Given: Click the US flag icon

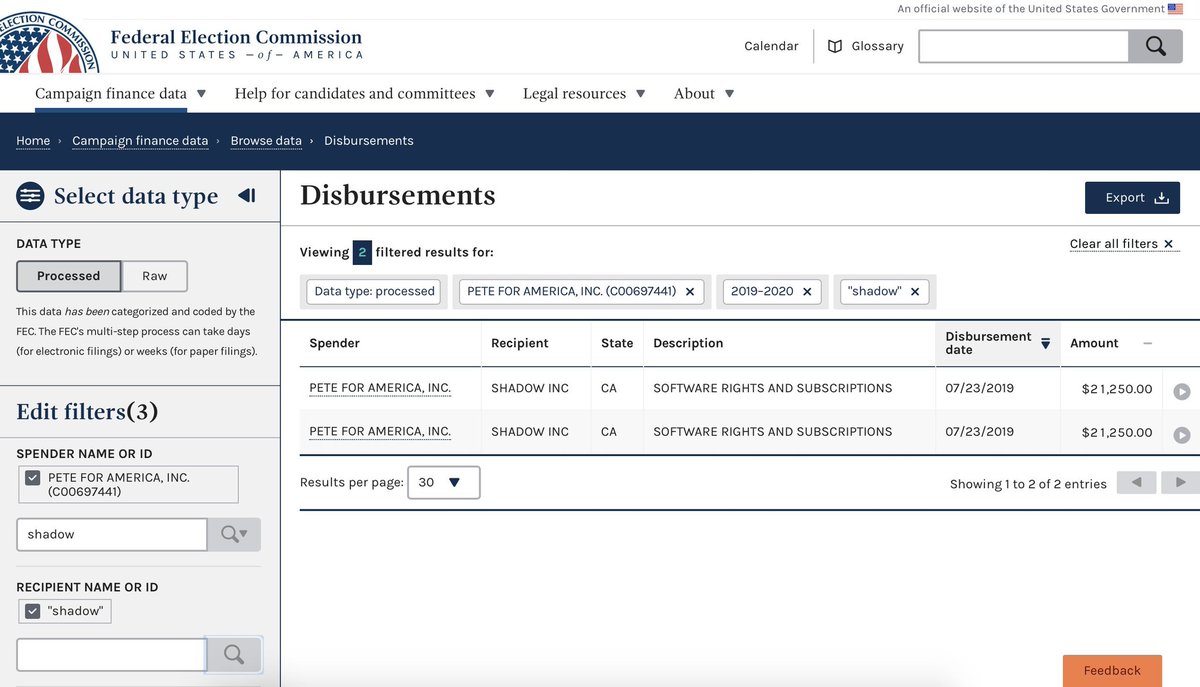Looking at the screenshot, I should click(1175, 8).
